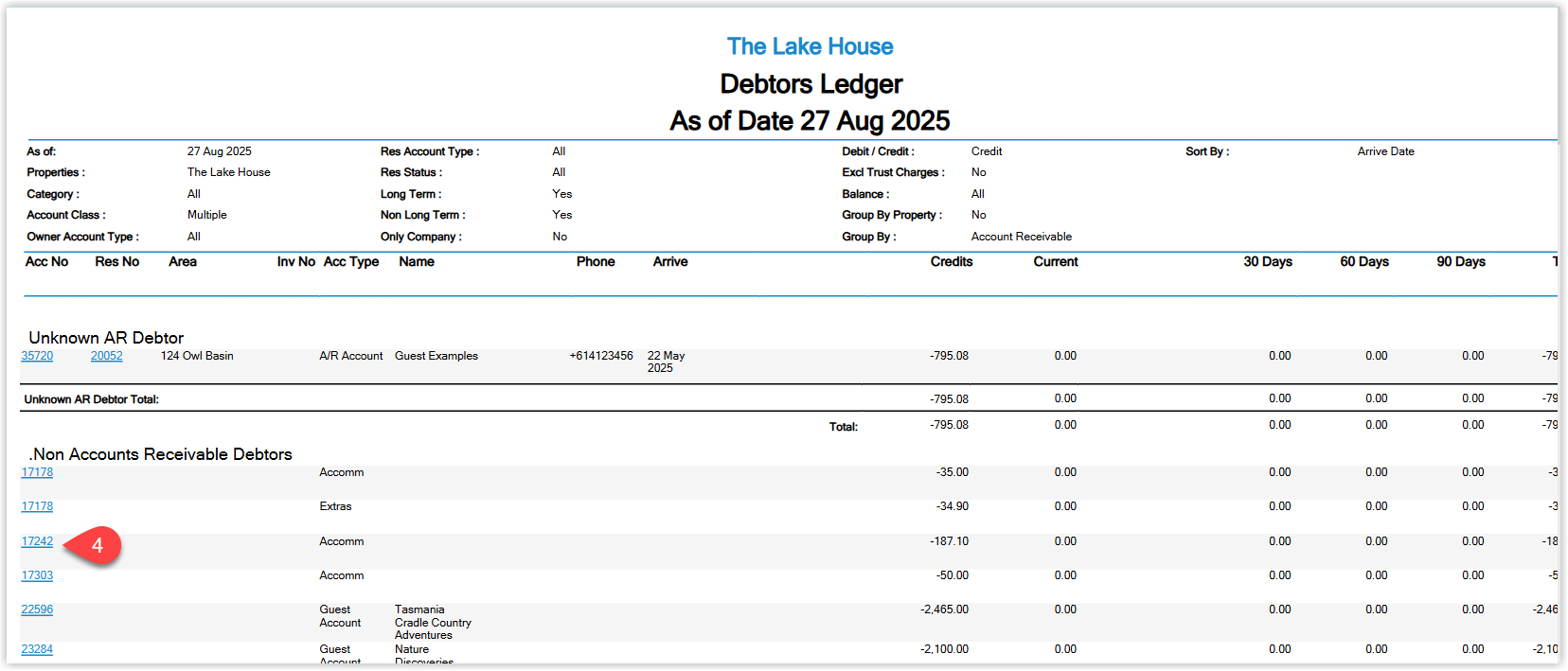Click the -2,465.00 credits value

point(944,609)
